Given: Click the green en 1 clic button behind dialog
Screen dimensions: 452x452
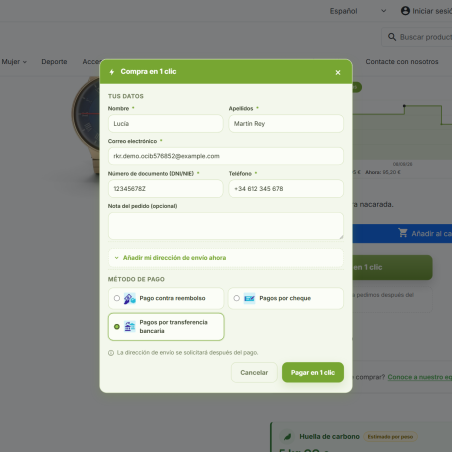Looking at the screenshot, I should click(392, 267).
